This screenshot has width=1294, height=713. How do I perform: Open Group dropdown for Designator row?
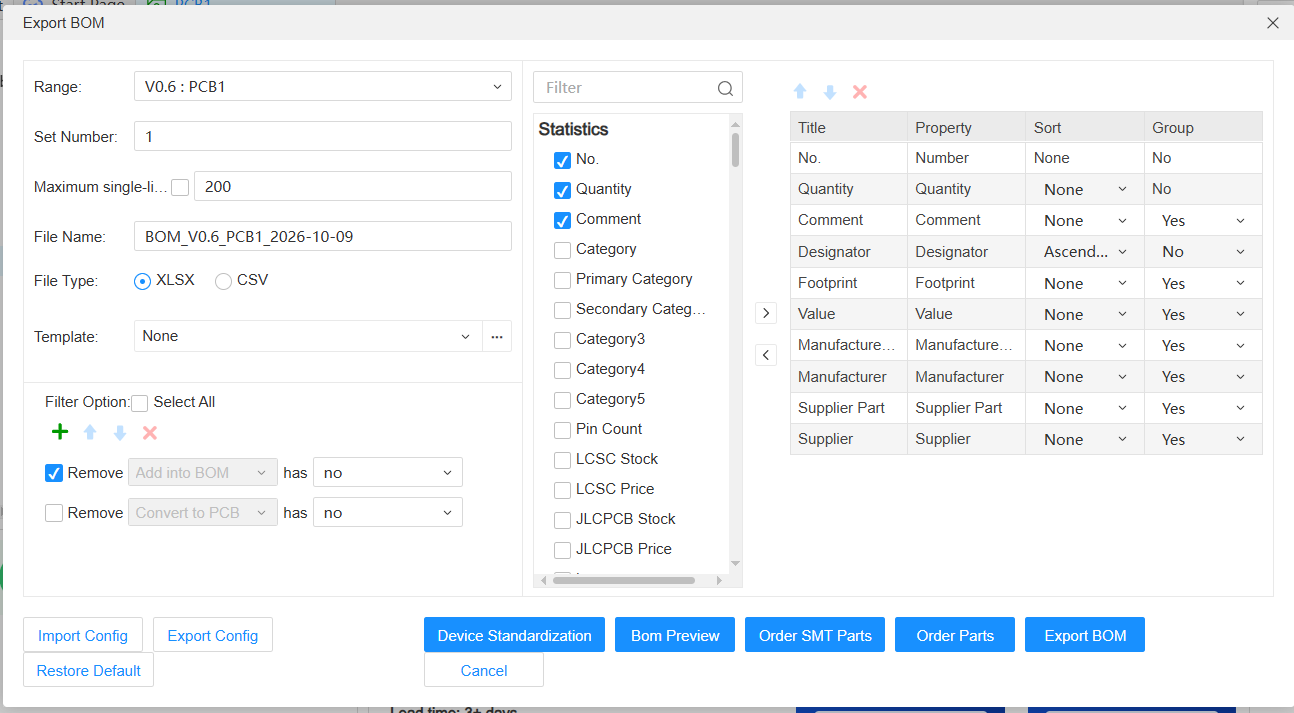click(x=1203, y=252)
